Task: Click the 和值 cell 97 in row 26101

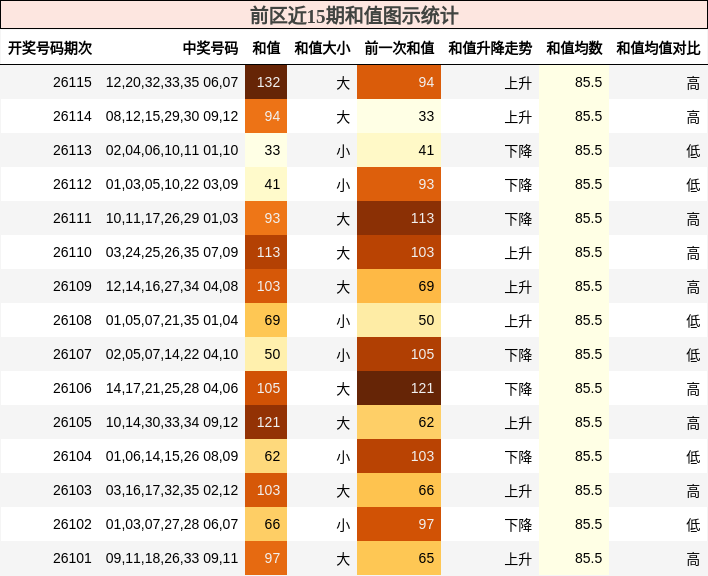Action: pyautogui.click(x=266, y=558)
